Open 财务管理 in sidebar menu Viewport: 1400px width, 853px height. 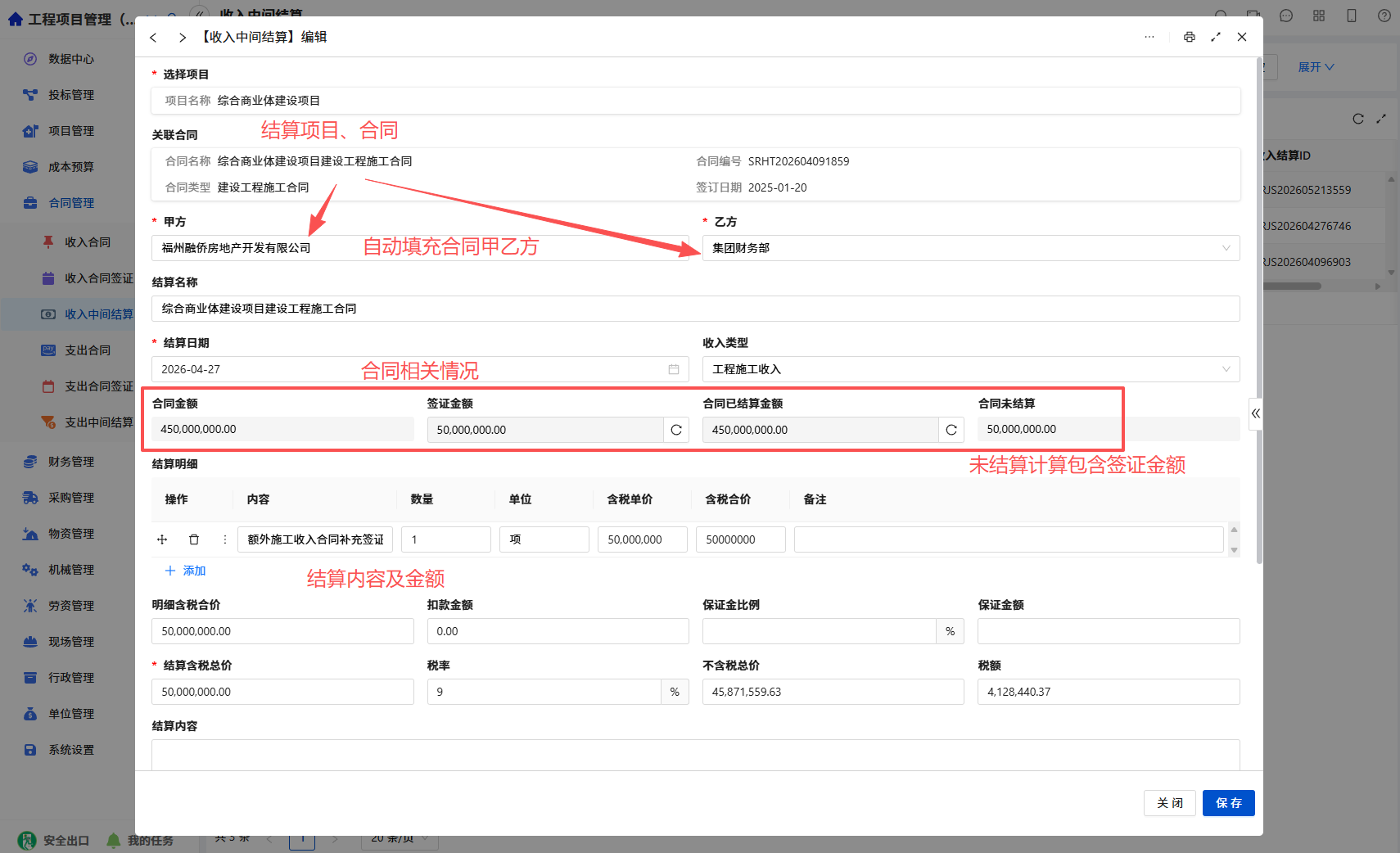point(71,462)
